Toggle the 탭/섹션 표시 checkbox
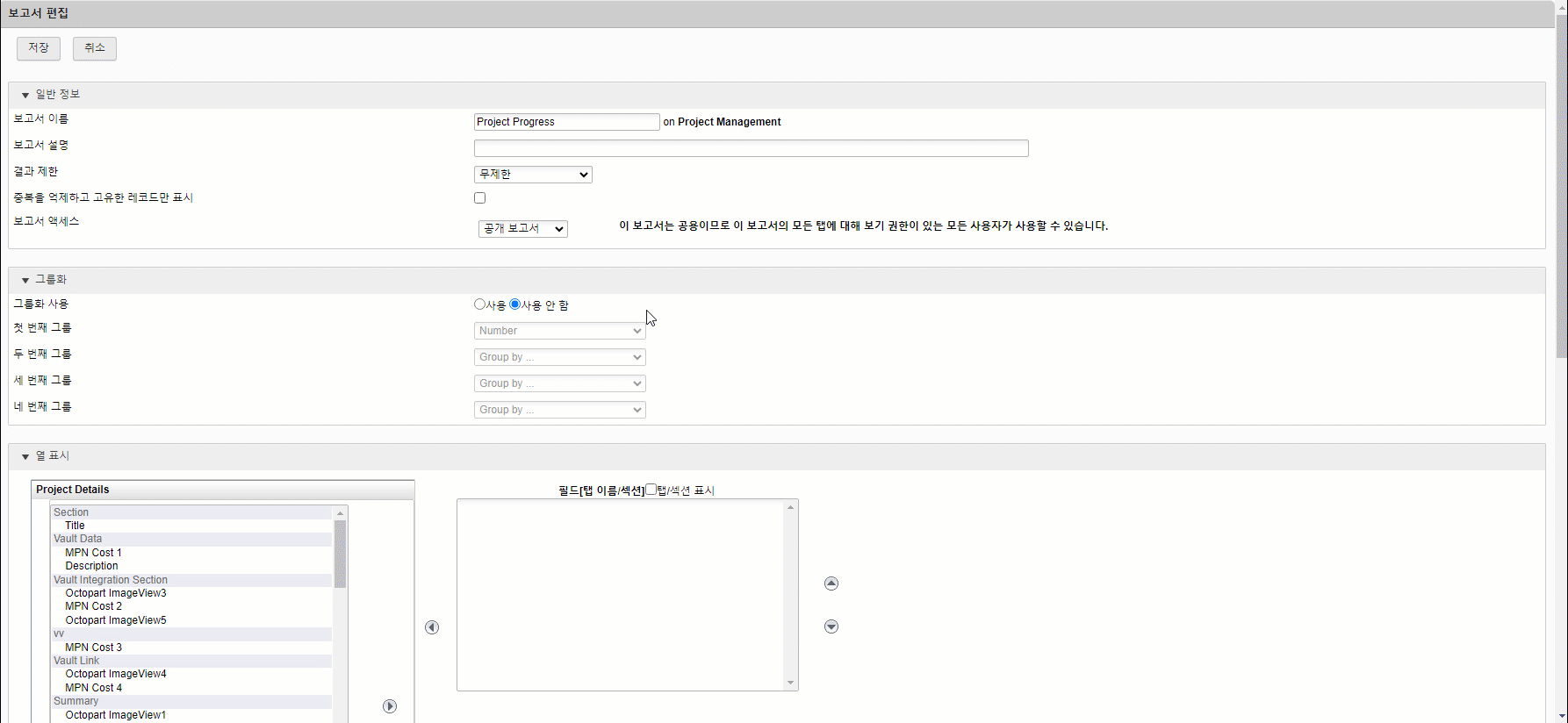Viewport: 1568px width, 723px height. pyautogui.click(x=651, y=490)
